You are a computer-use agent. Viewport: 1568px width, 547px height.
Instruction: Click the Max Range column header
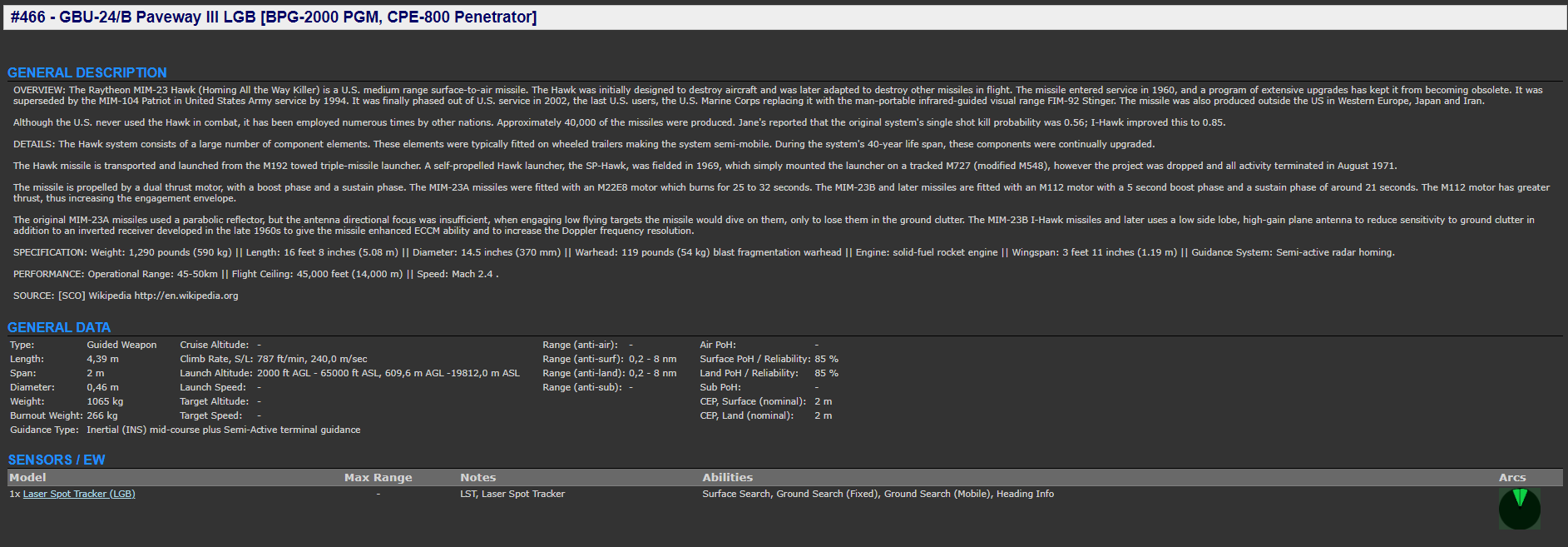click(378, 477)
